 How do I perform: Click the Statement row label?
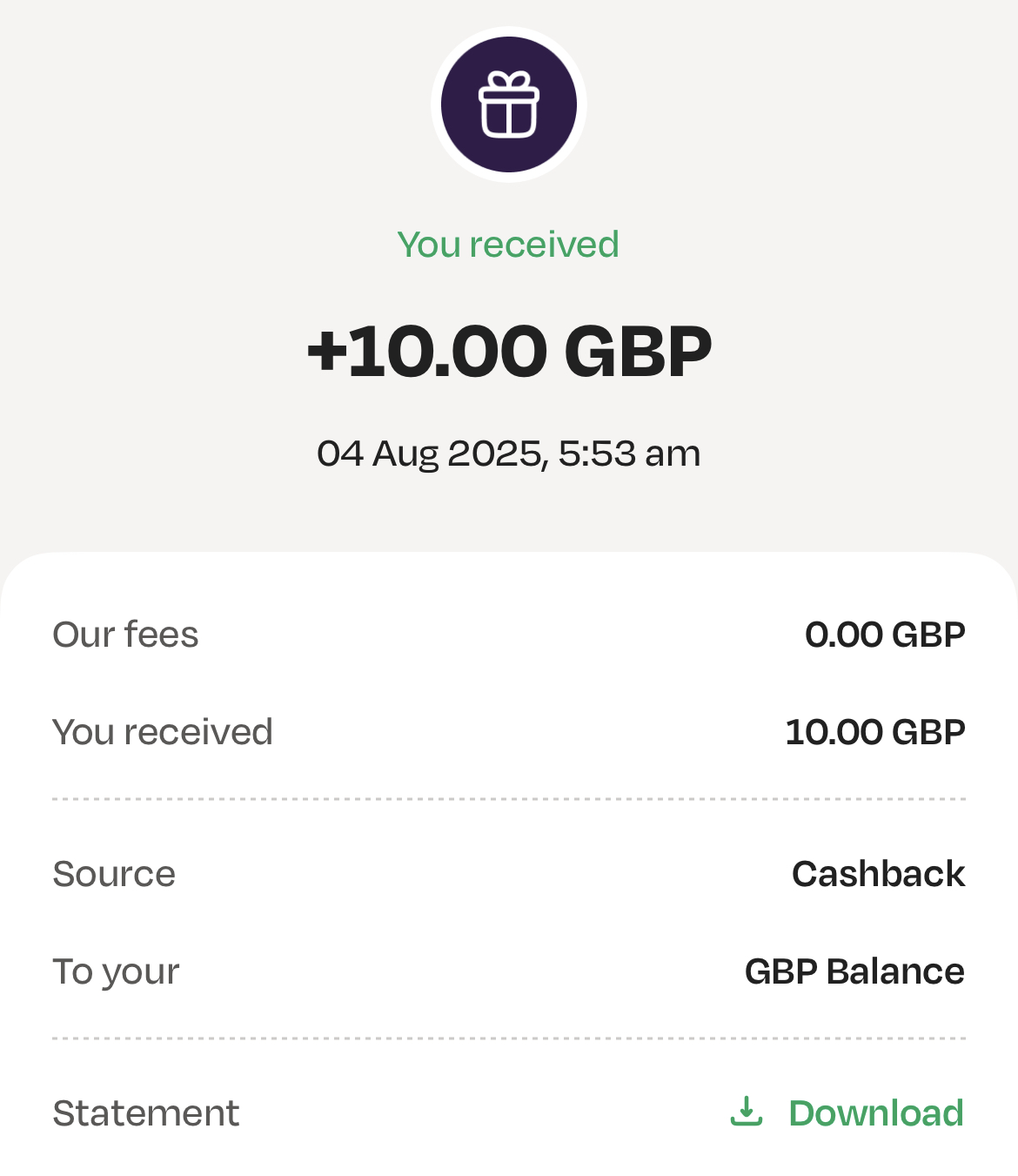coord(146,1113)
